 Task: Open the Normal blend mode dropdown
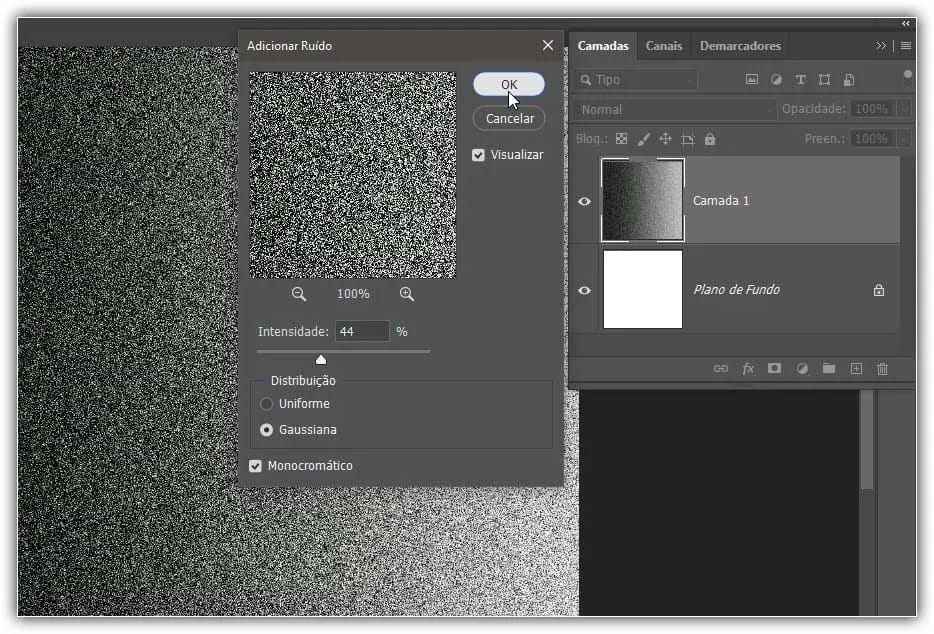pos(675,110)
